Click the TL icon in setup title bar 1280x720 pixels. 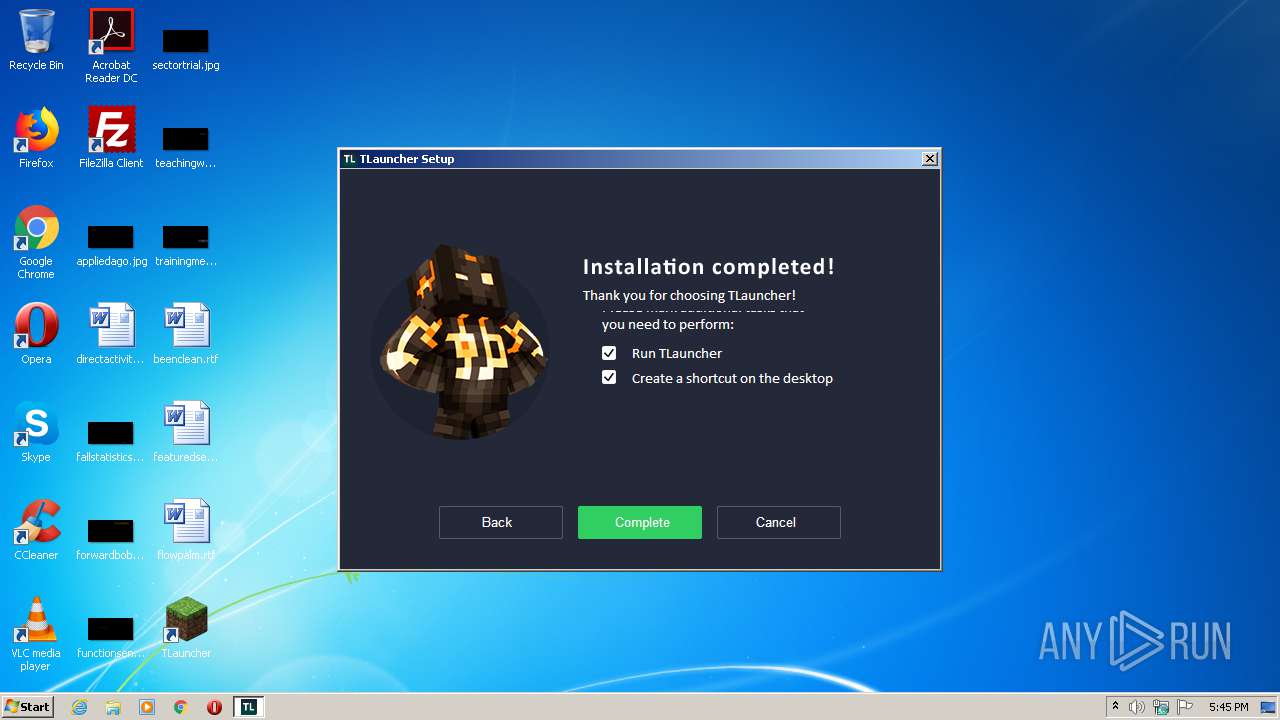click(349, 159)
